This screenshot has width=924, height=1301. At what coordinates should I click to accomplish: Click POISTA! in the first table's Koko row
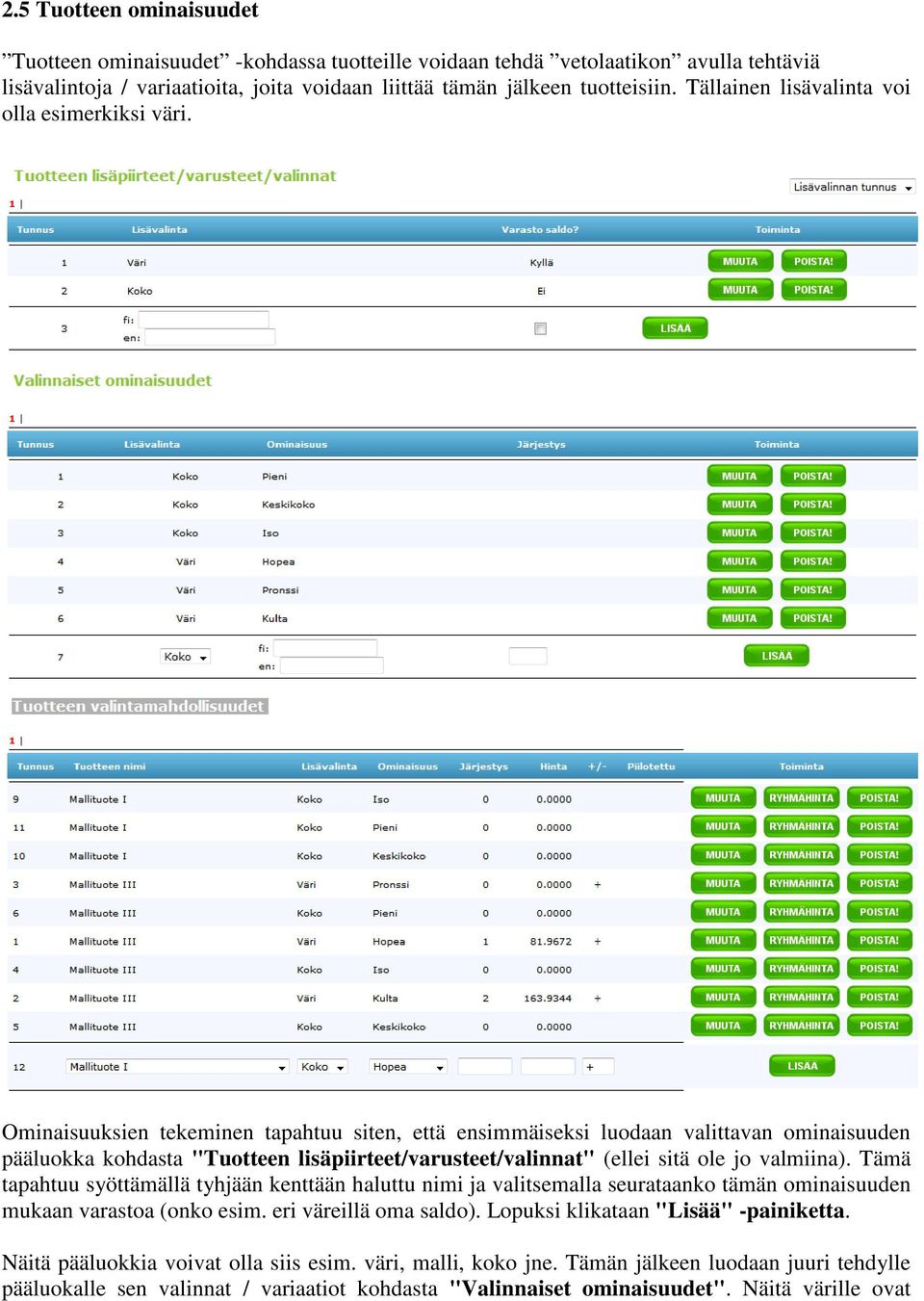point(813,290)
